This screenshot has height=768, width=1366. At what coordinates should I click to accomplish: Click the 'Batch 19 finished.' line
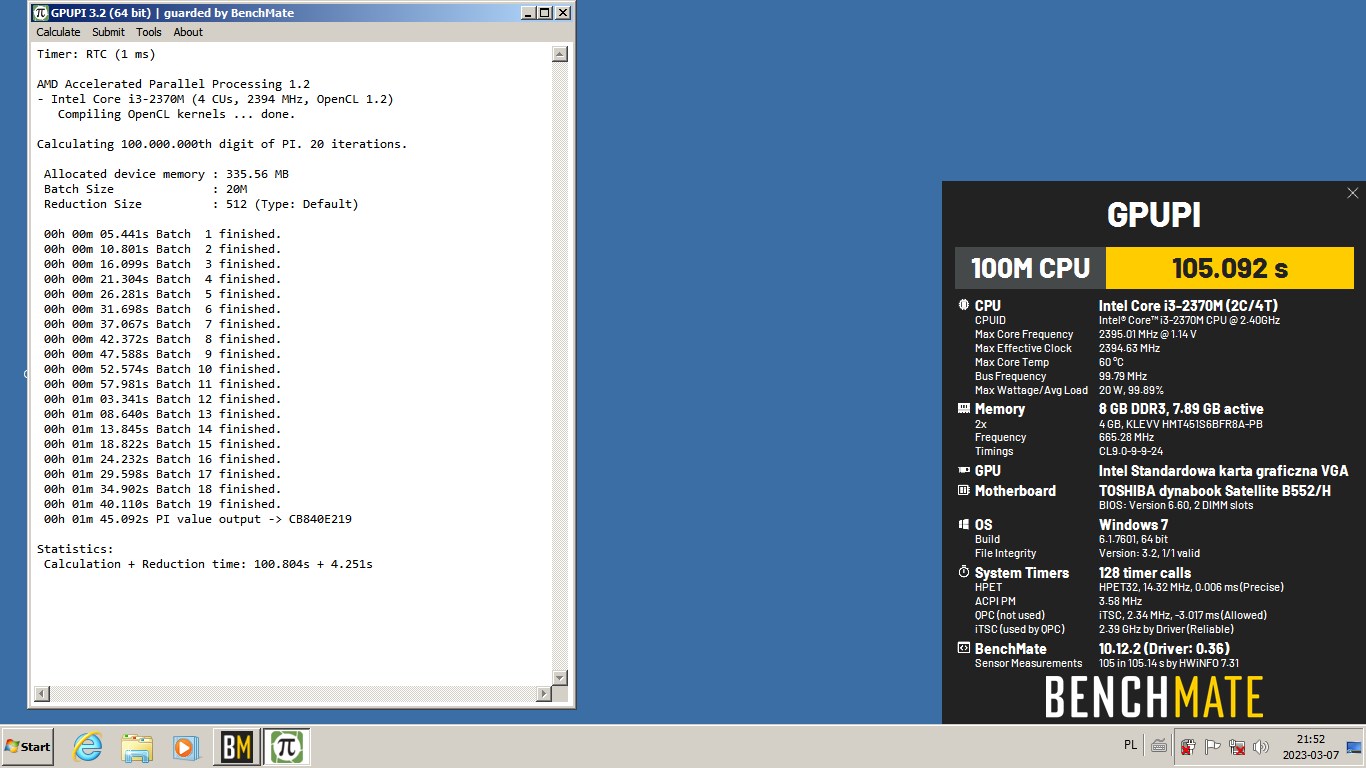coord(163,504)
